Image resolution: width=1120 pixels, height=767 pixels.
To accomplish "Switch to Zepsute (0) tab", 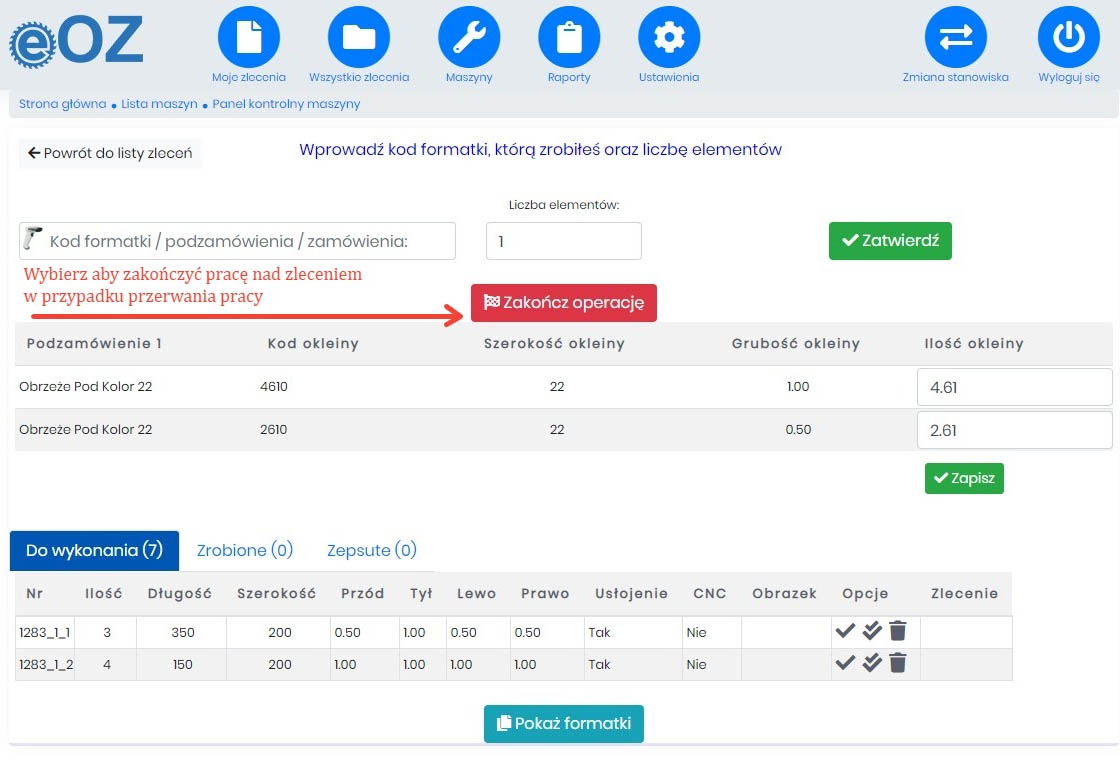I will tap(372, 550).
